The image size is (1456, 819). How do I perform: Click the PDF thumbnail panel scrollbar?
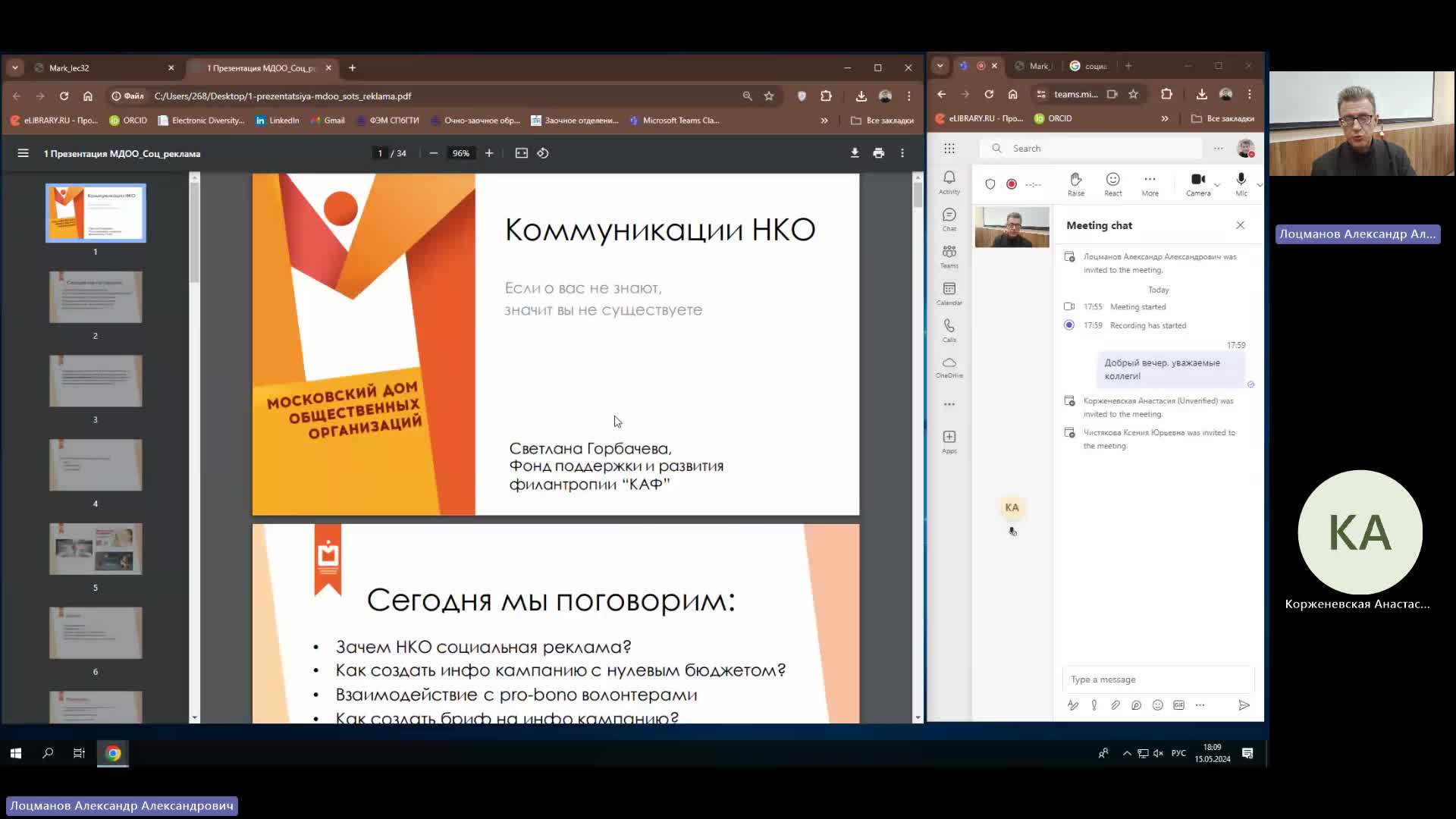195,231
